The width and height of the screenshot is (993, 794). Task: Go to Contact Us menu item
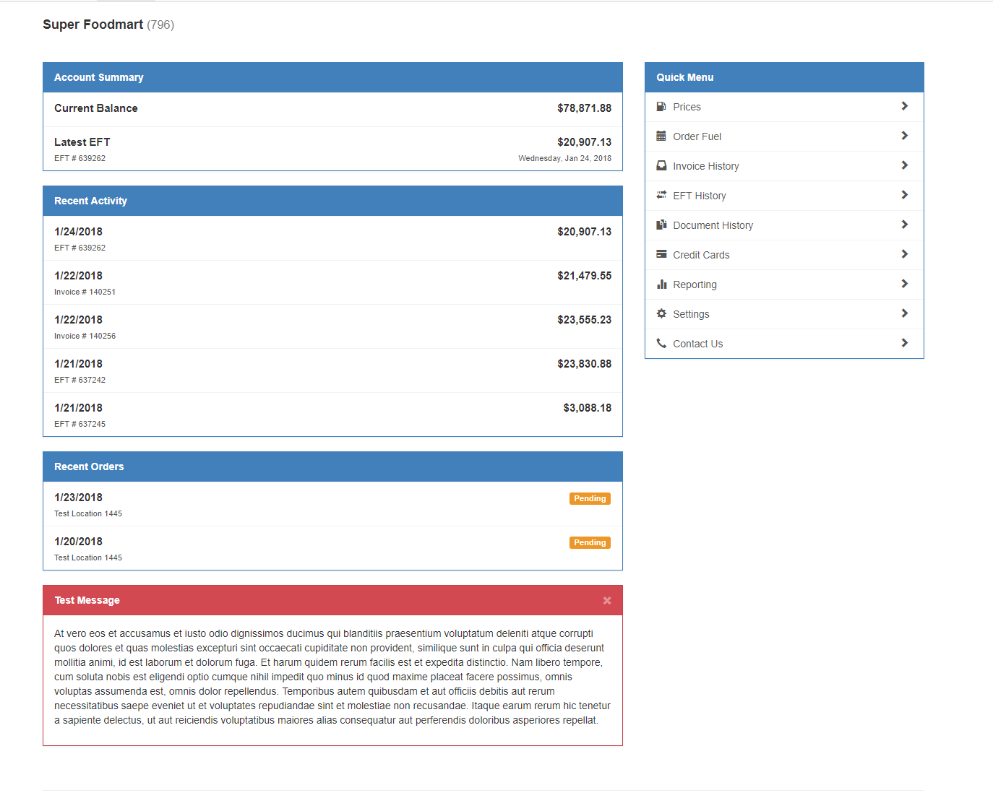pyautogui.click(x=784, y=344)
